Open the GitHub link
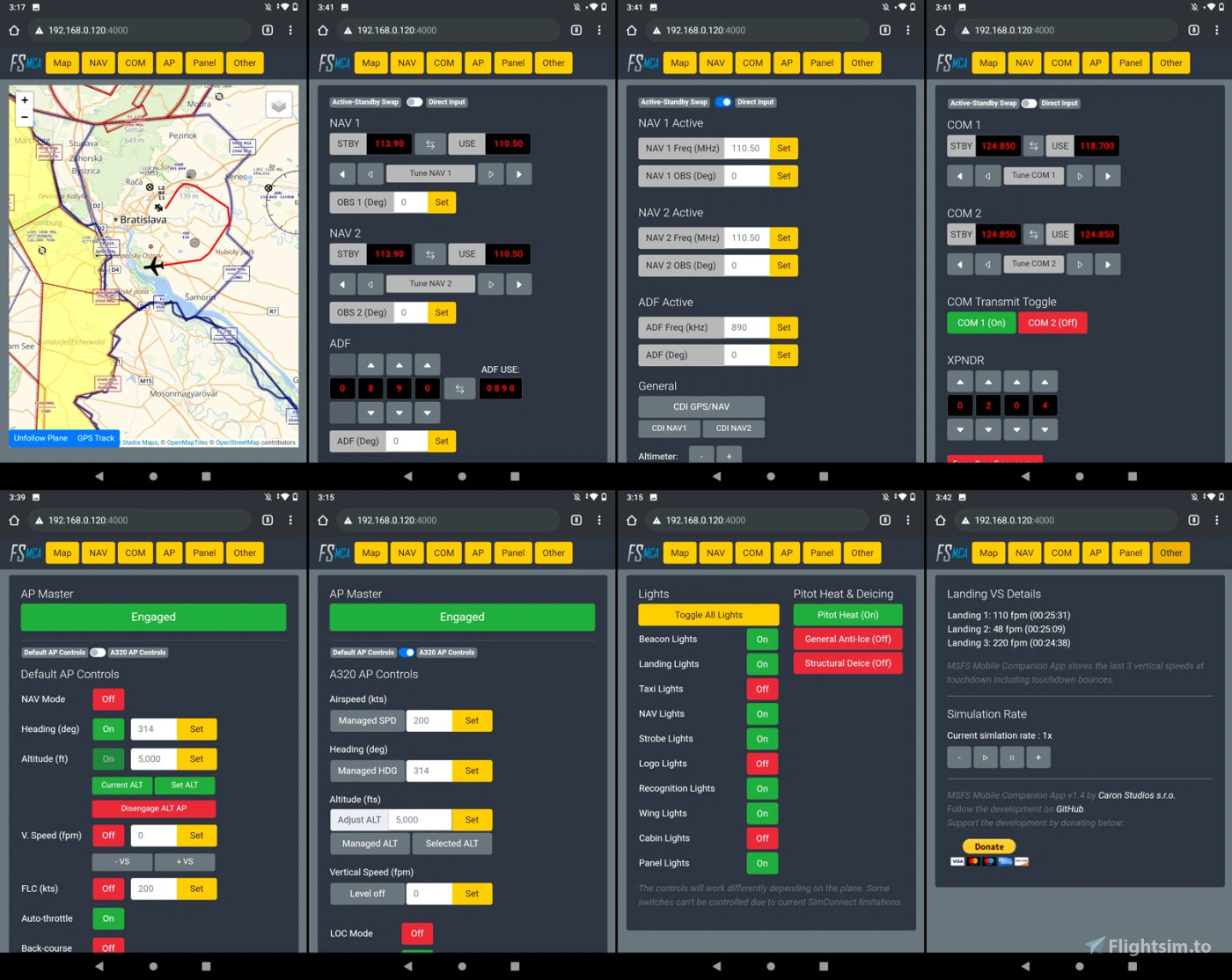 (x=1070, y=809)
